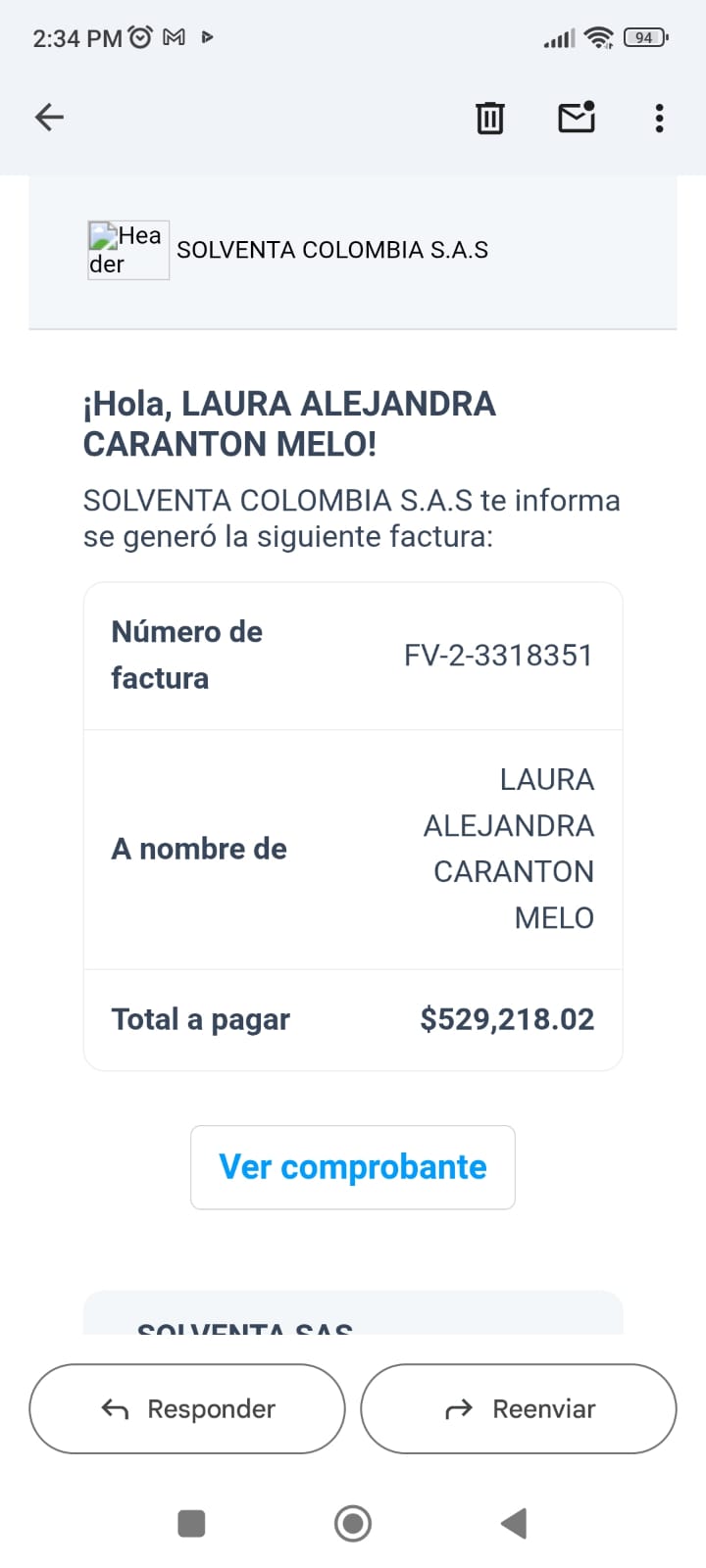Tap the back arrow to leave email
The width and height of the screenshot is (706, 1568).
click(49, 118)
